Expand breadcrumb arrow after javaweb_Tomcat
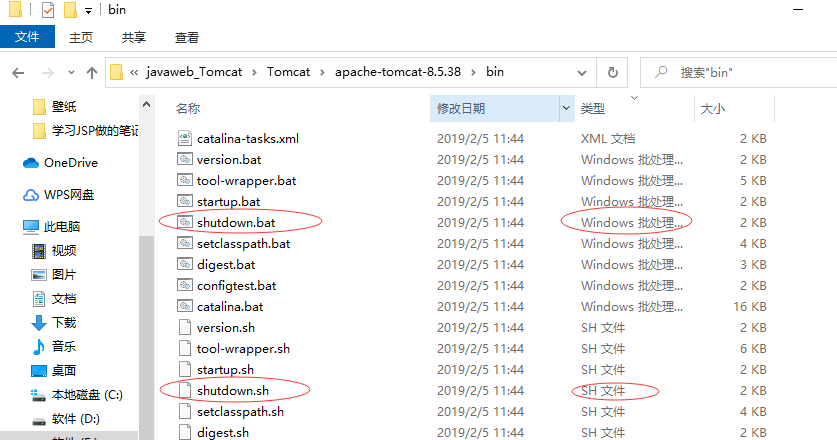The image size is (837, 440). tap(254, 73)
